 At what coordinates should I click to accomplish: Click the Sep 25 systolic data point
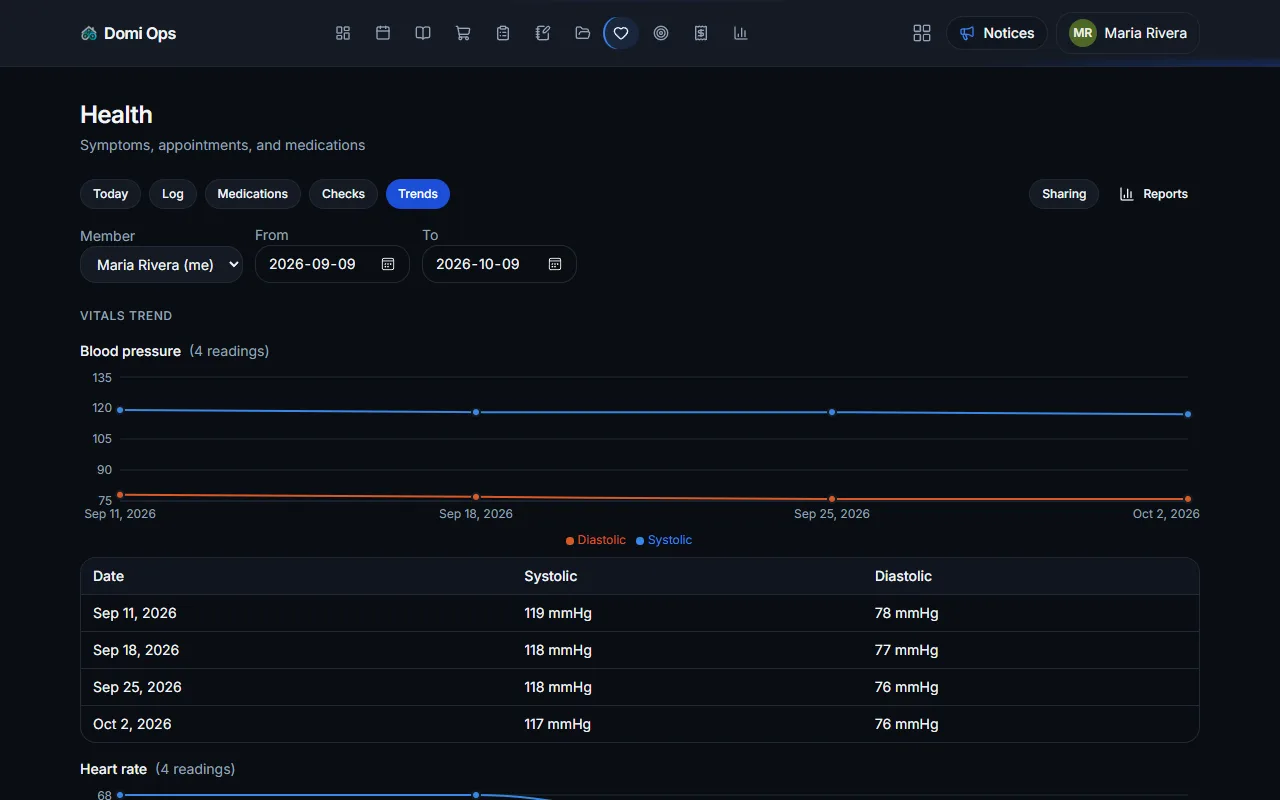click(x=832, y=412)
